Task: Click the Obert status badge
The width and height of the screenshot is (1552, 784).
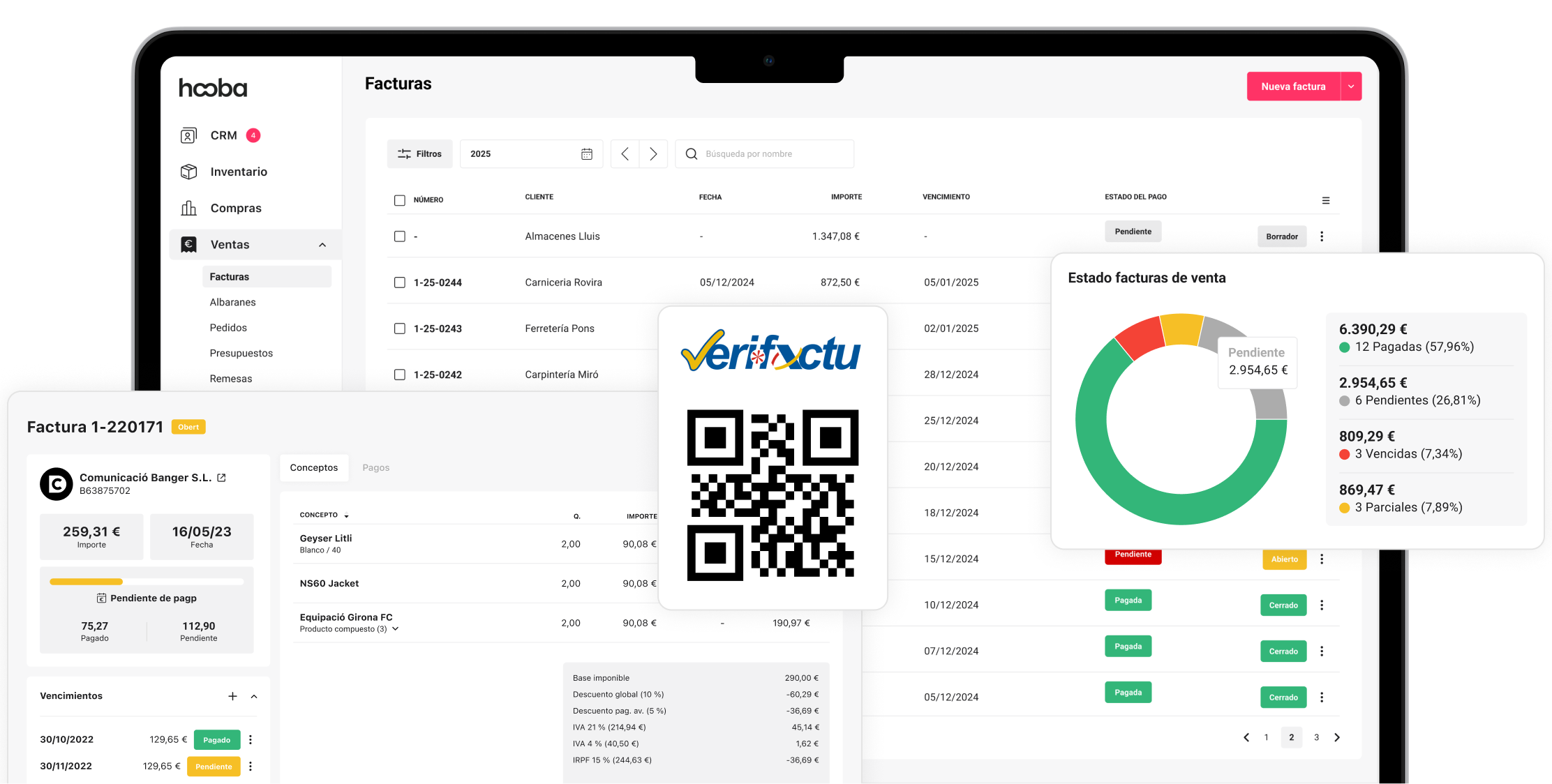Action: [x=188, y=427]
